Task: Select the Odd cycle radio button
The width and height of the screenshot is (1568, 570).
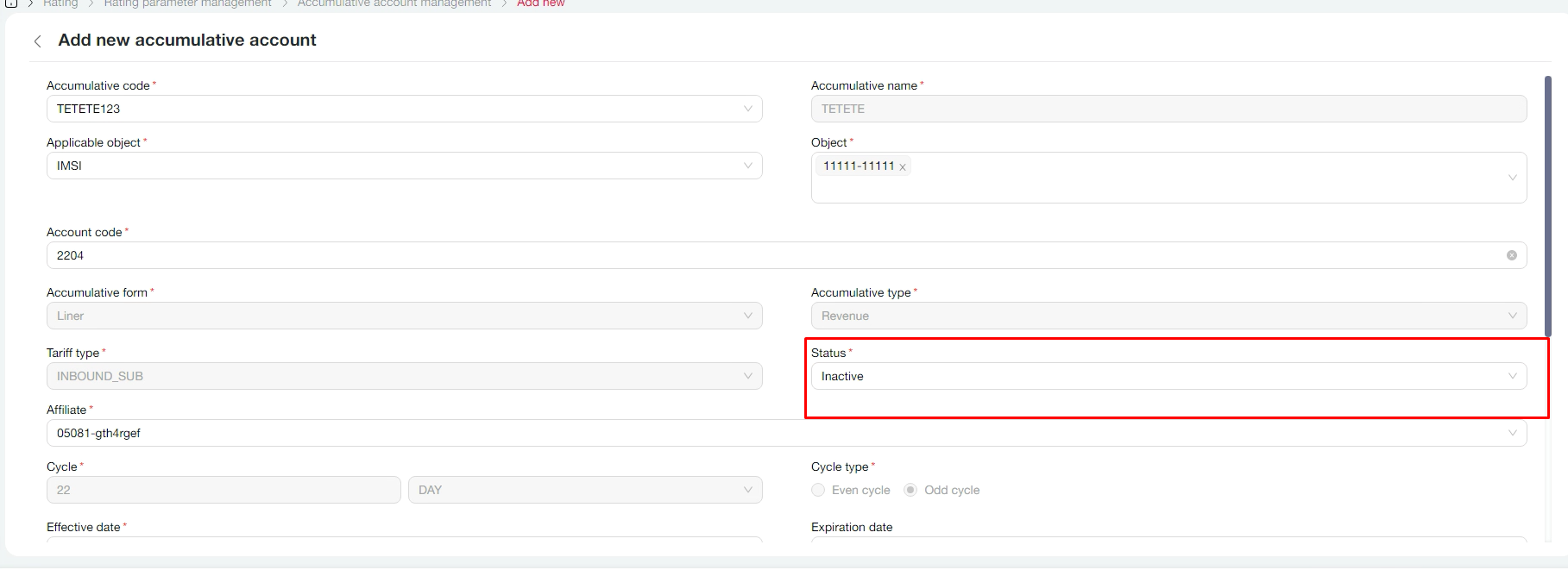Action: click(x=910, y=490)
